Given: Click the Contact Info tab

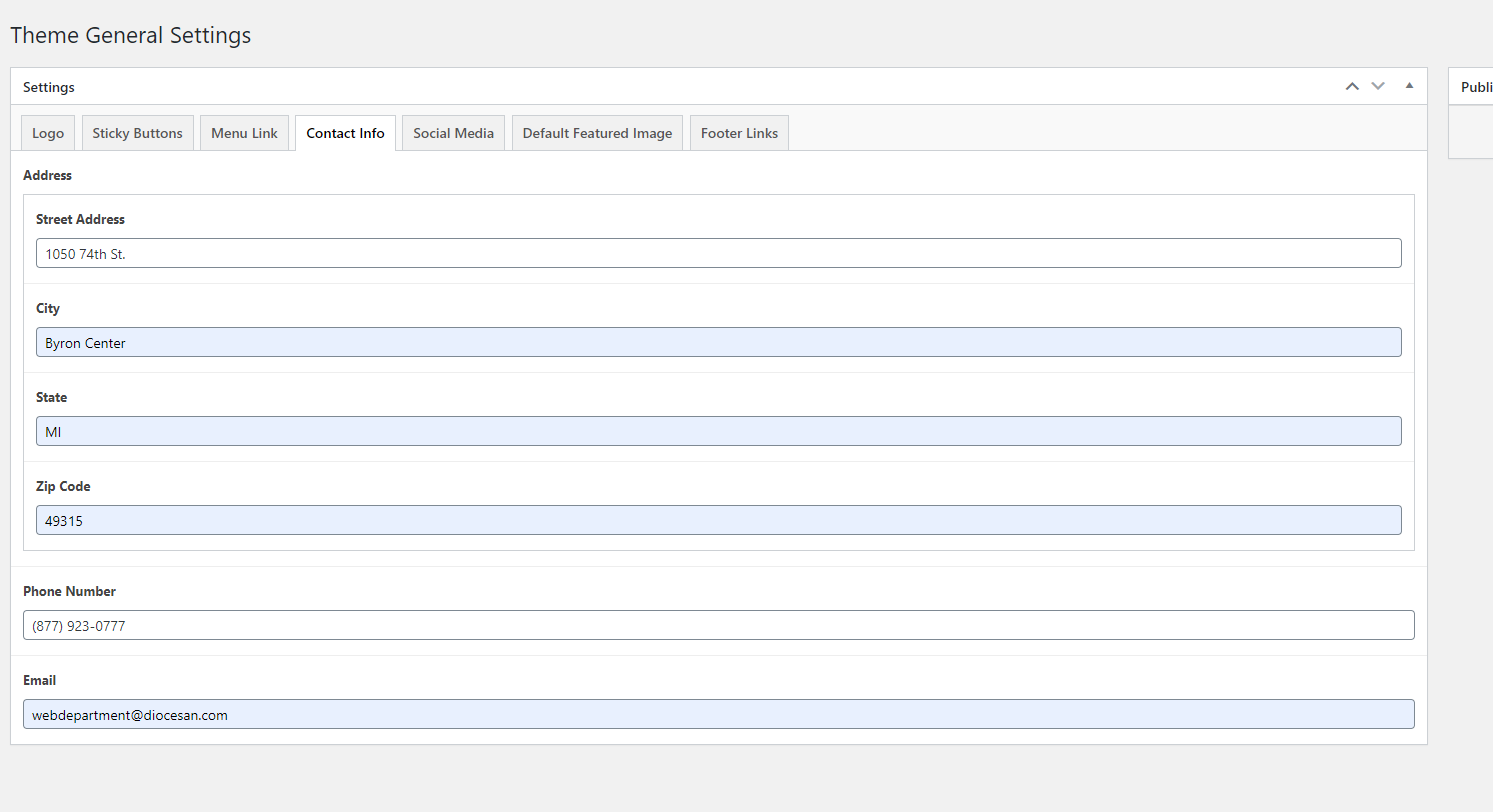Looking at the screenshot, I should click(345, 133).
